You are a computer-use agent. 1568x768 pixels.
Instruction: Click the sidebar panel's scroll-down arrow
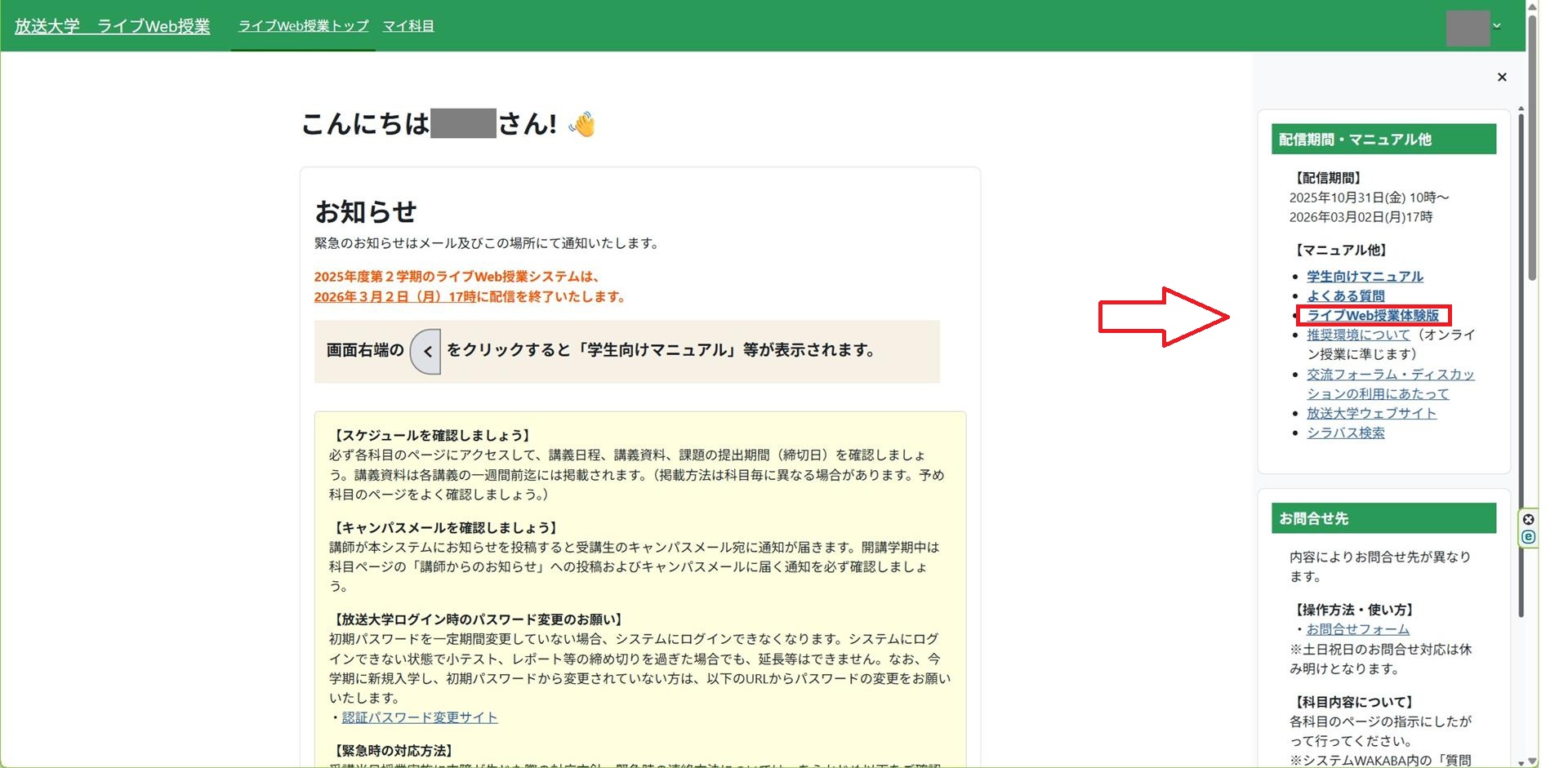pyautogui.click(x=1521, y=761)
